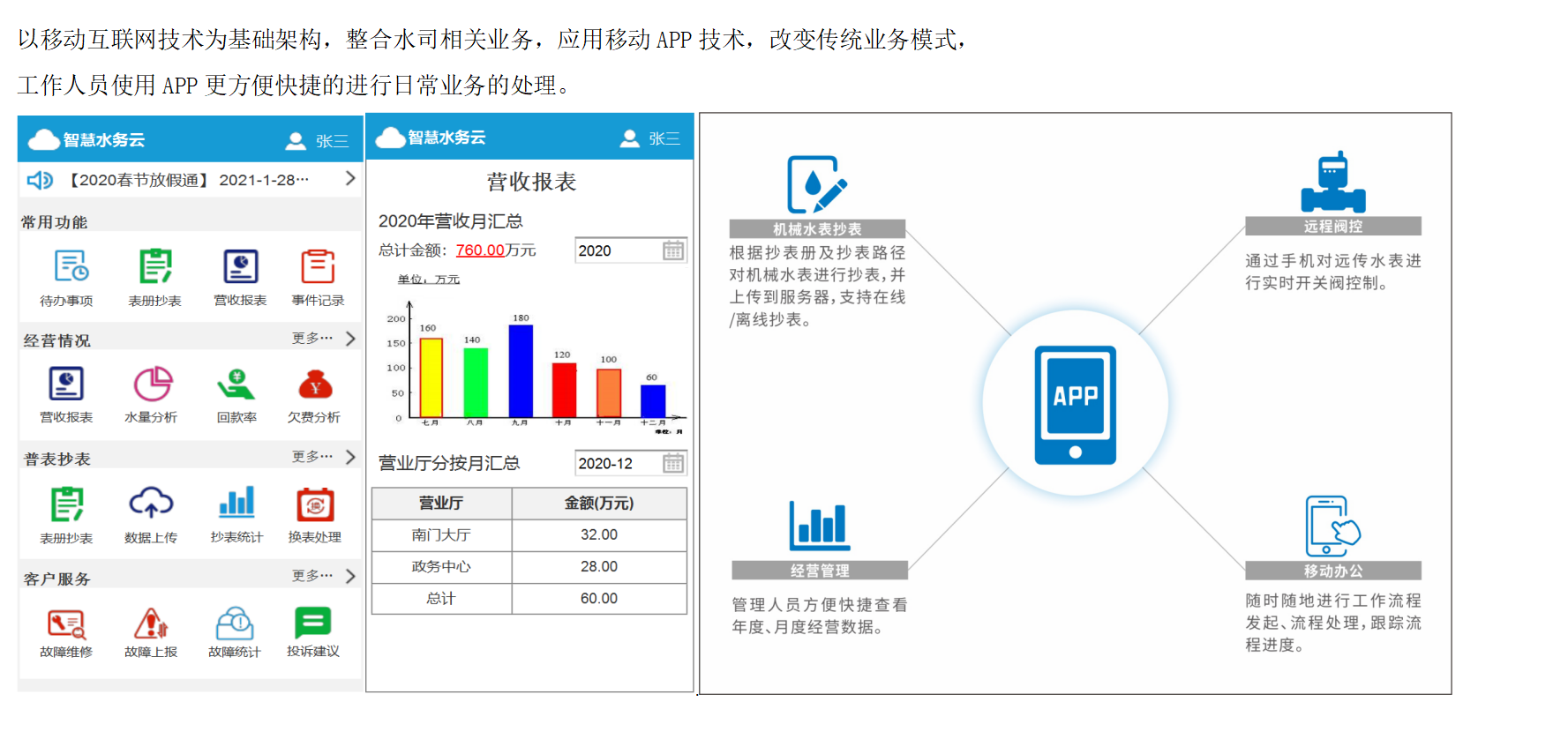Tap the 故障上报 fault report icon
The height and width of the screenshot is (754, 1568).
point(151,623)
